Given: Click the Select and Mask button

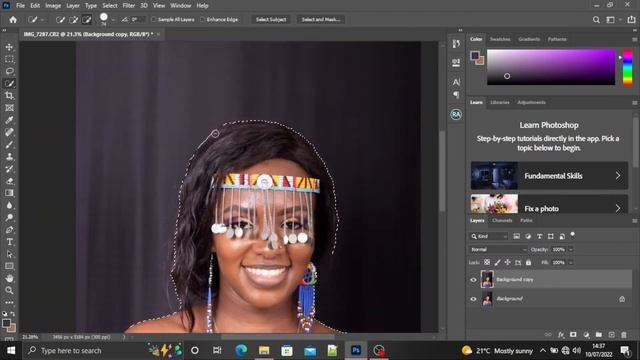Looking at the screenshot, I should [321, 20].
